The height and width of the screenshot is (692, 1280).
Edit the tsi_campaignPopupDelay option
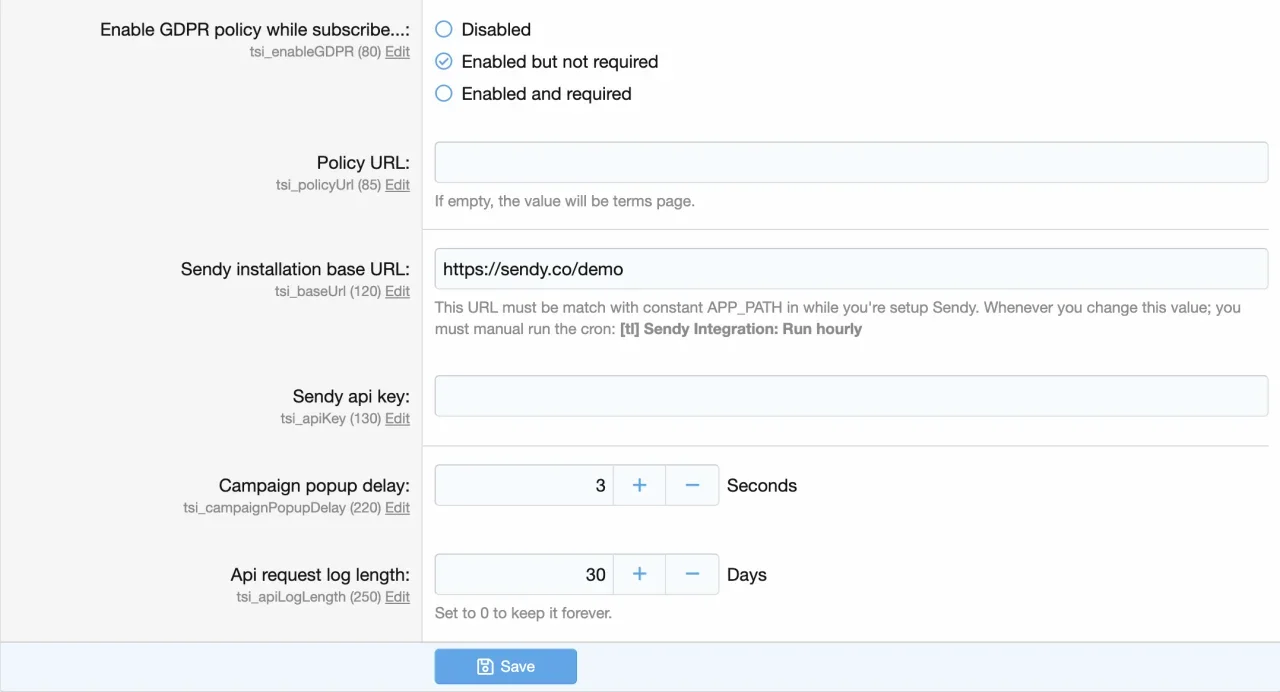click(397, 508)
